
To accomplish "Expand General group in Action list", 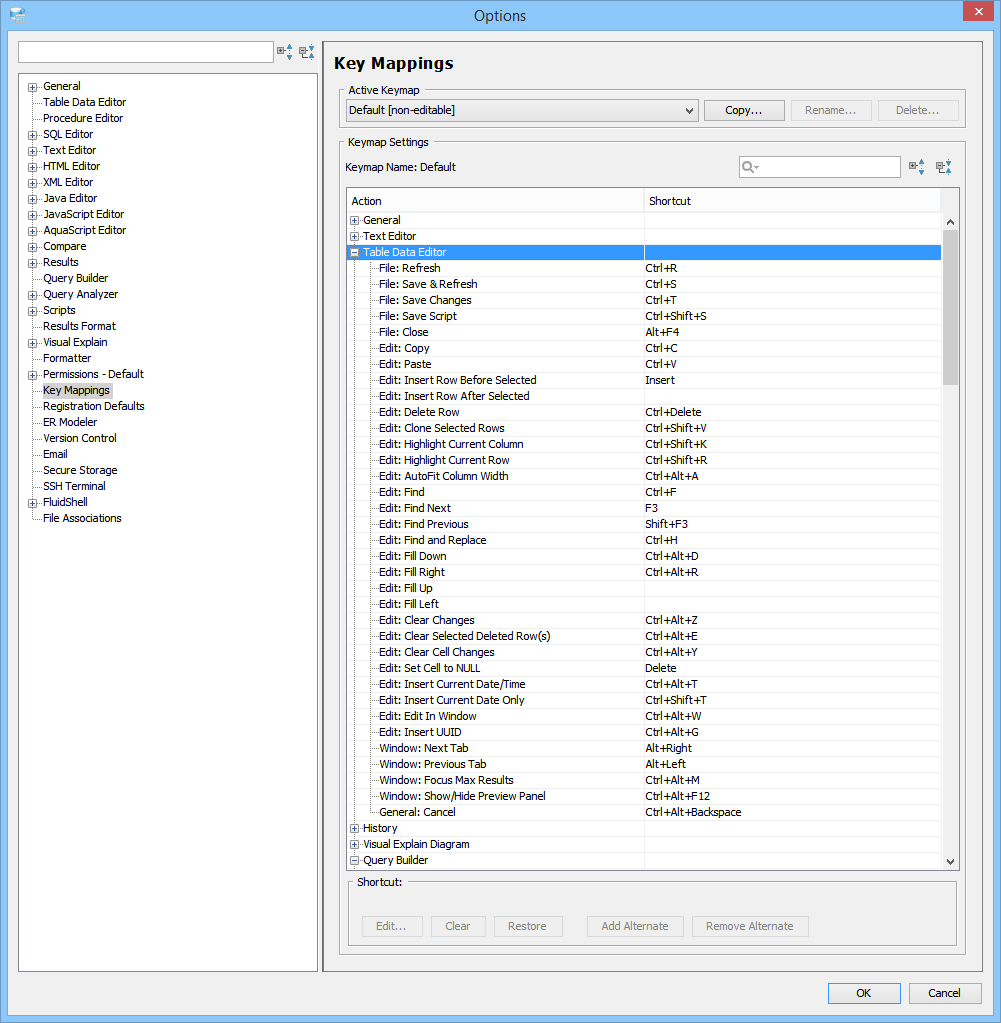I will click(354, 221).
